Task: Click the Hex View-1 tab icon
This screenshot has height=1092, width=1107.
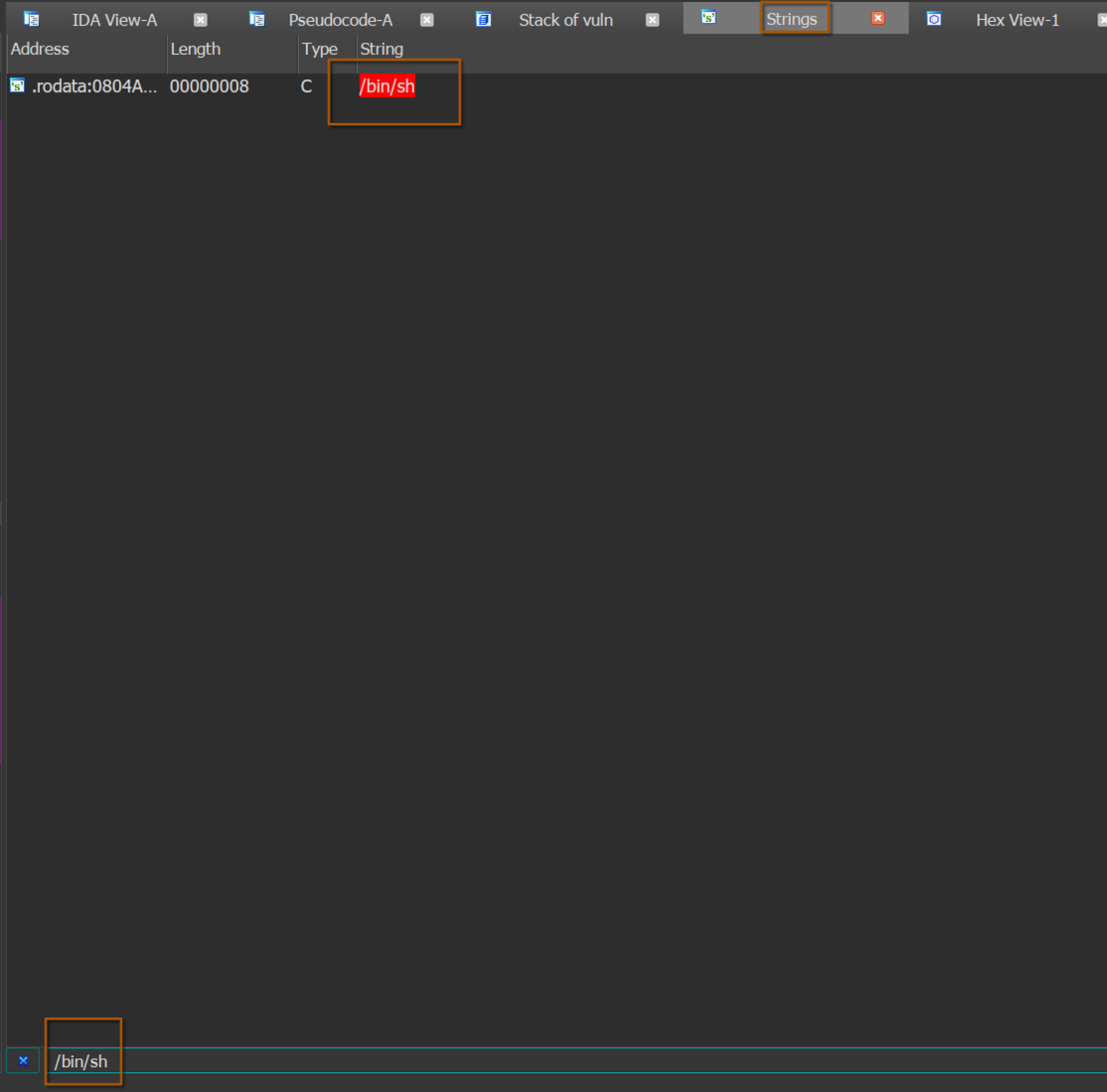Action: (x=934, y=18)
